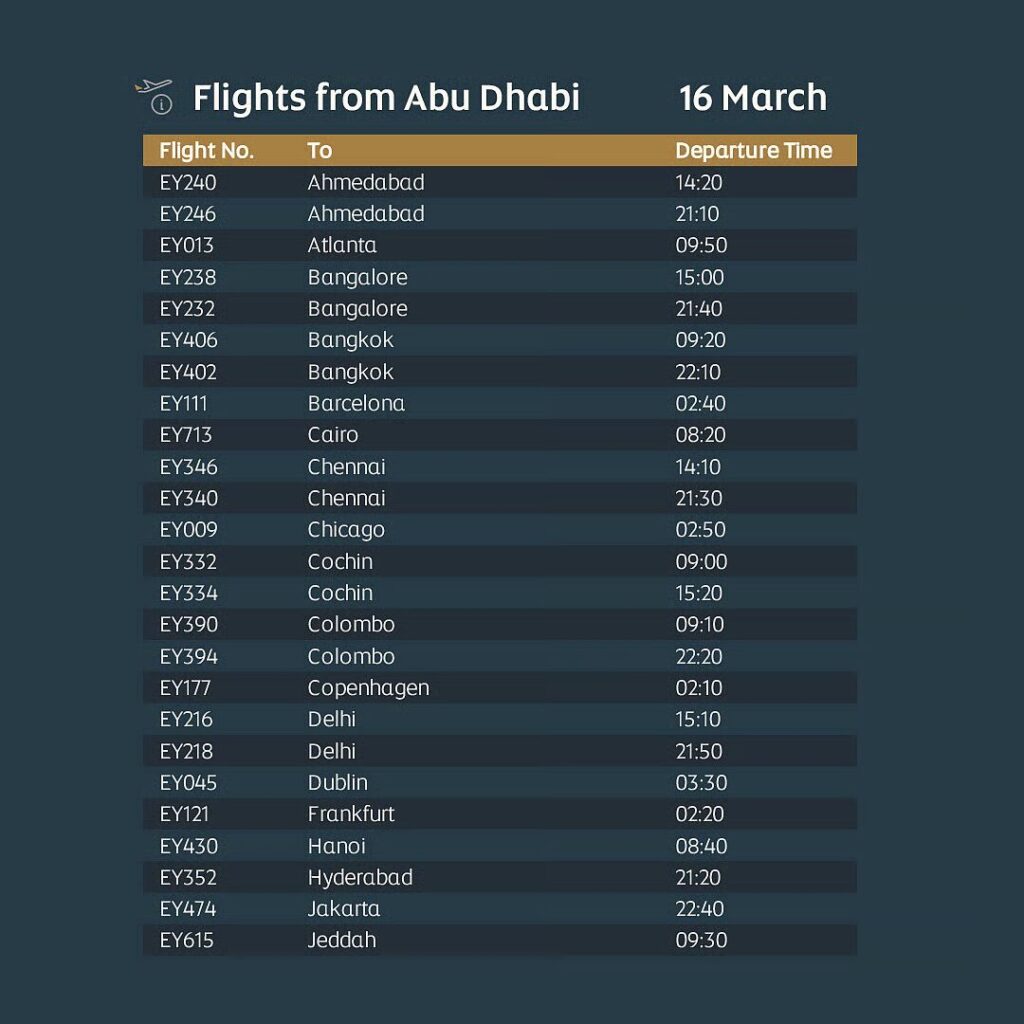This screenshot has height=1024, width=1024.
Task: Click the Departure Time column header
Action: pos(753,151)
